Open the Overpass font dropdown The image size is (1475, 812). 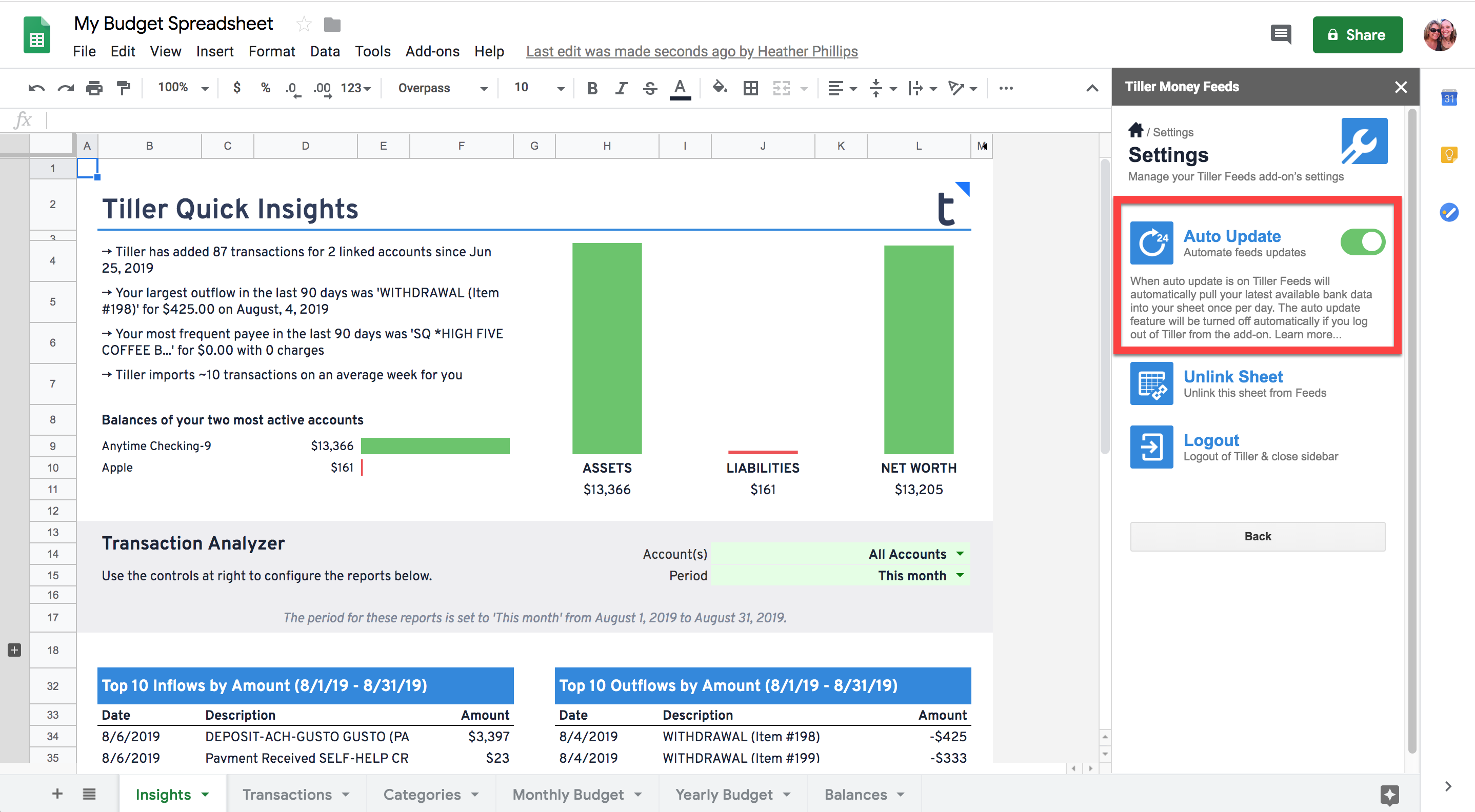[x=442, y=88]
